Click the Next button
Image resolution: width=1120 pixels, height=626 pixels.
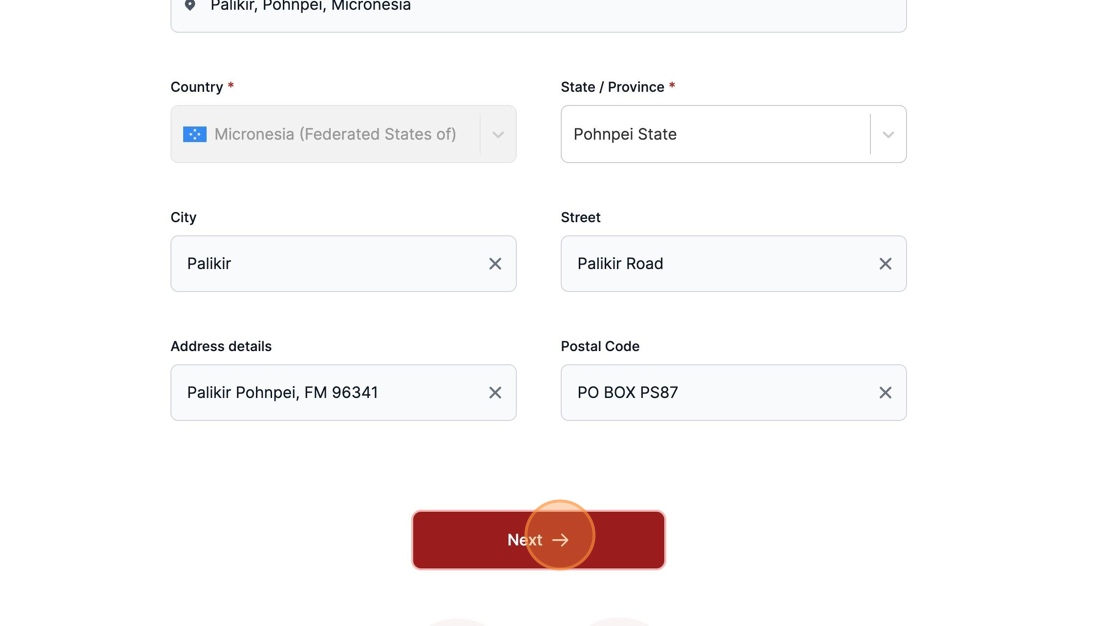point(539,540)
